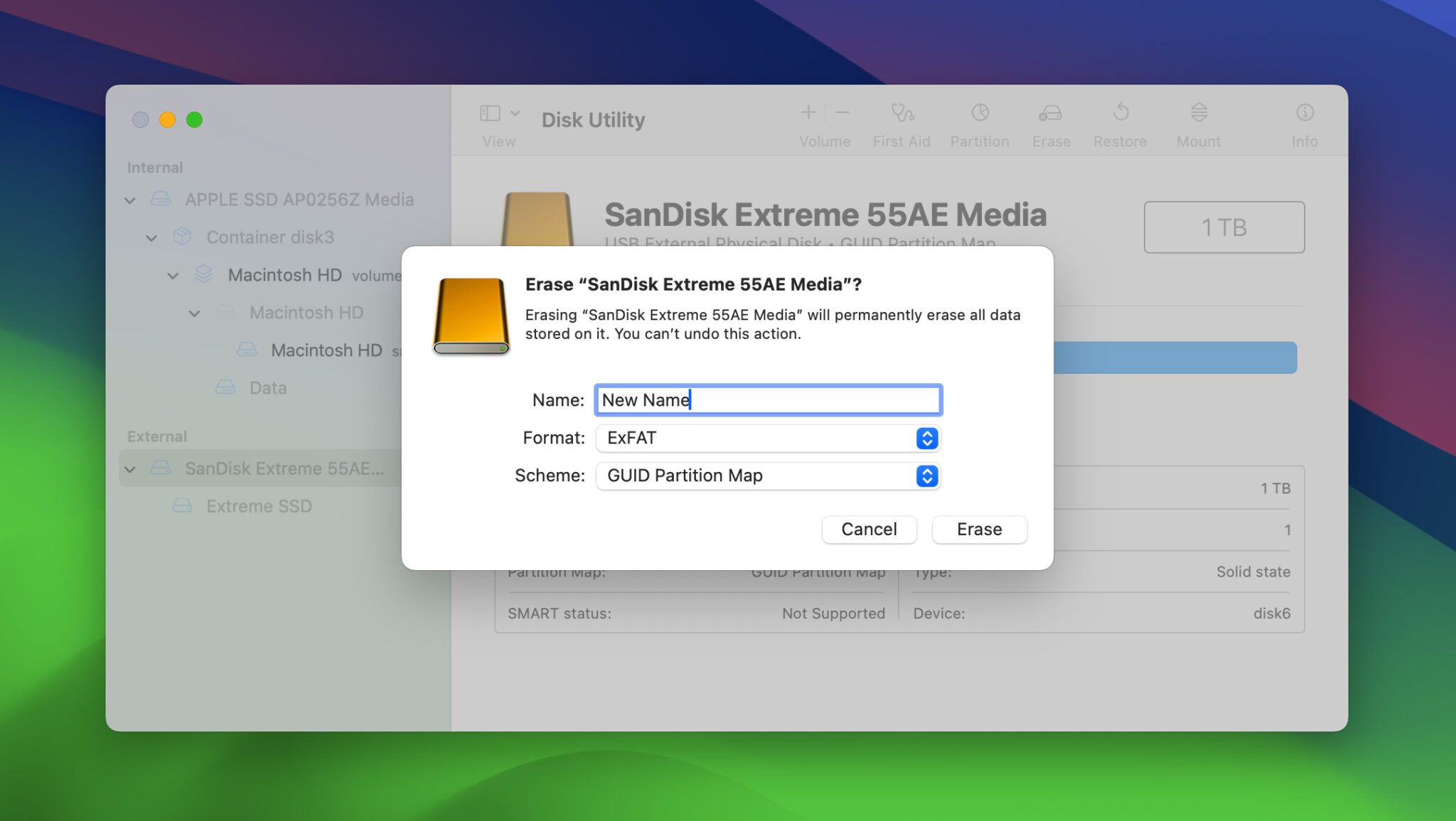Viewport: 1456px width, 821px height.
Task: Select the Data volume under Macintosh HD
Action: click(268, 387)
